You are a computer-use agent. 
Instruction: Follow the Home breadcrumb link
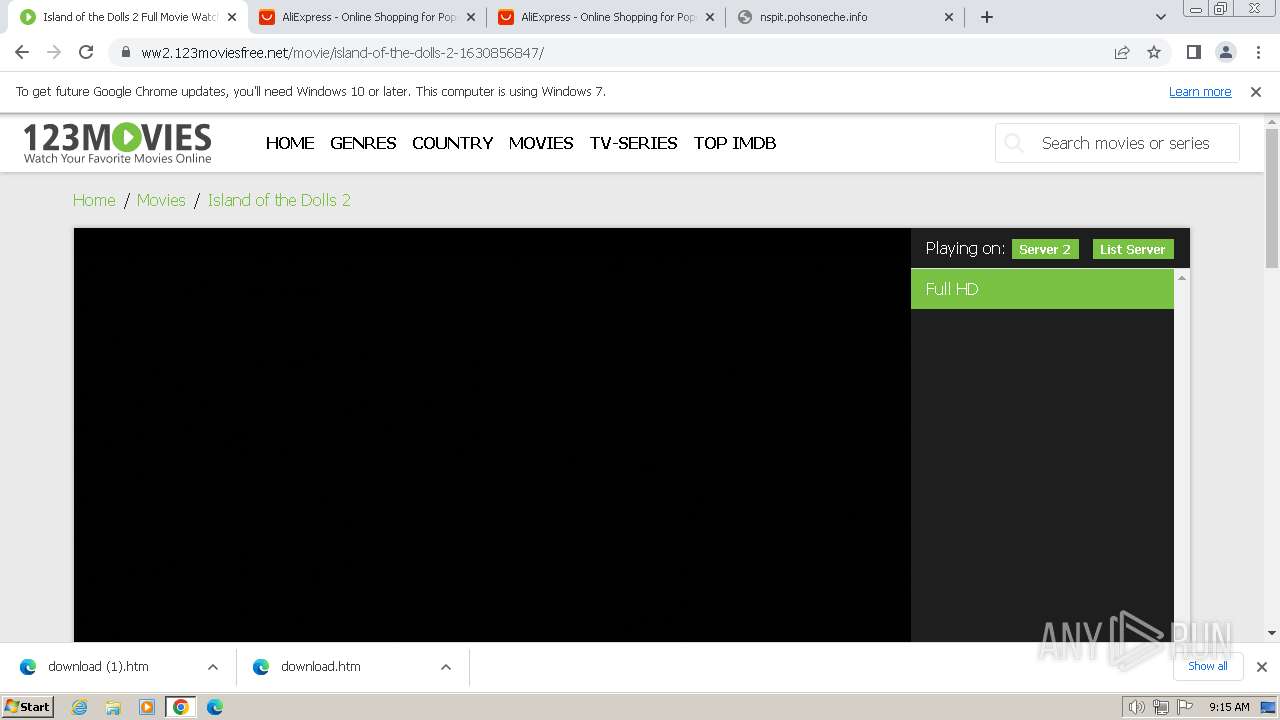[x=94, y=200]
